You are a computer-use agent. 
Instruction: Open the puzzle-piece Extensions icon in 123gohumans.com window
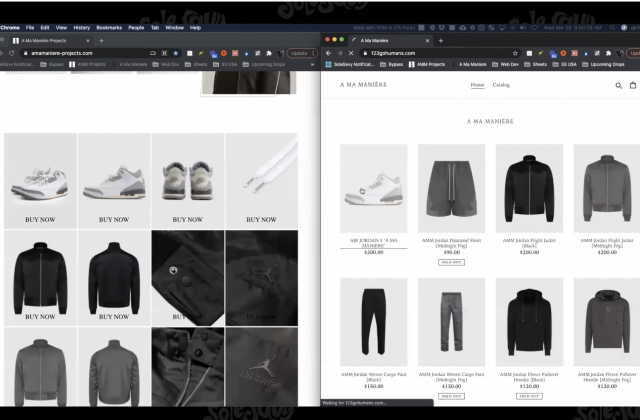coord(609,53)
